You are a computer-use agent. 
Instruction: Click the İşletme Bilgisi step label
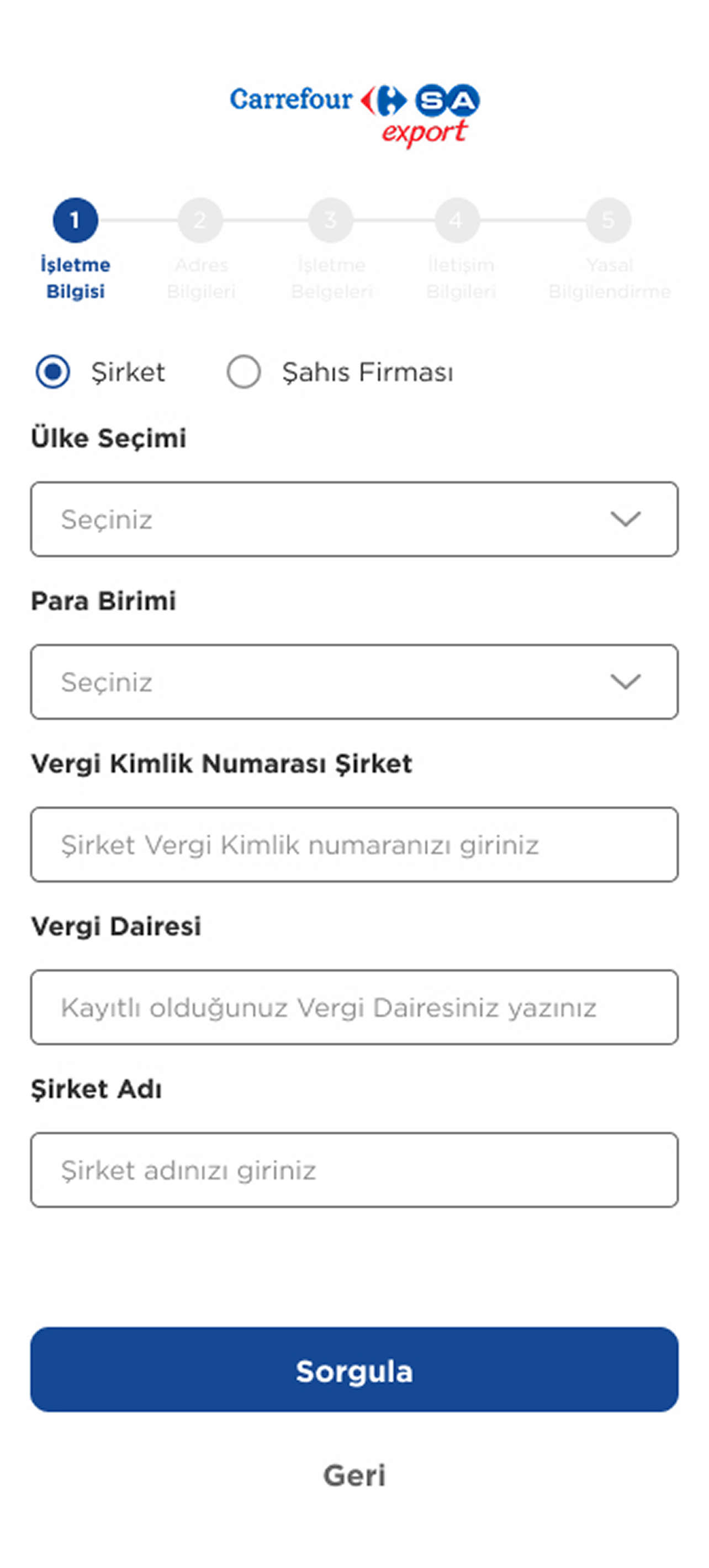click(76, 278)
